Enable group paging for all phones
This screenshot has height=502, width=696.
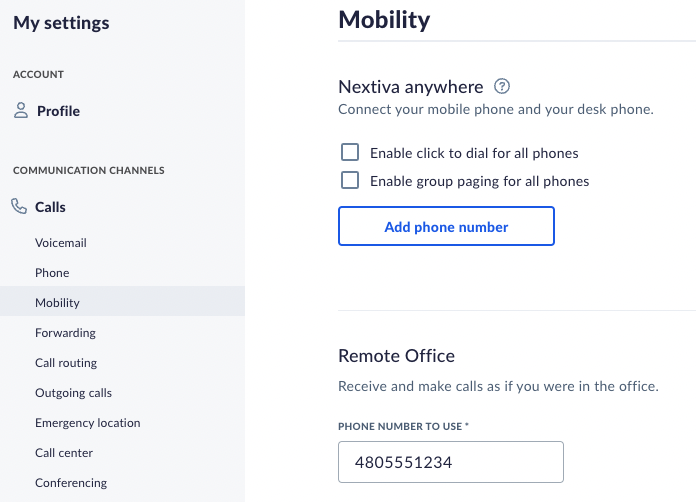pos(350,180)
